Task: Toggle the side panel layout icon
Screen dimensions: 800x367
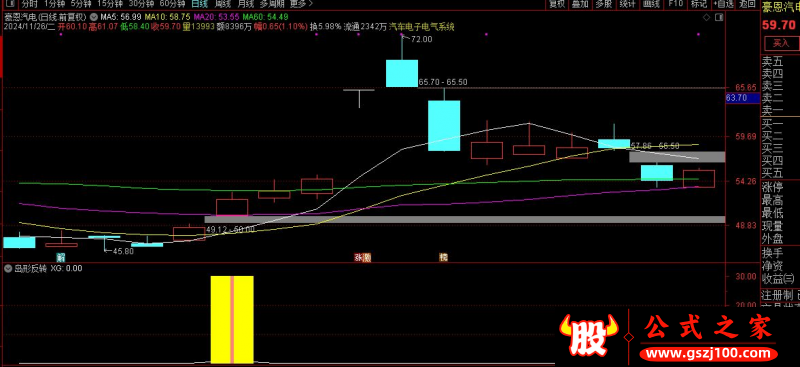Action: pos(719,17)
